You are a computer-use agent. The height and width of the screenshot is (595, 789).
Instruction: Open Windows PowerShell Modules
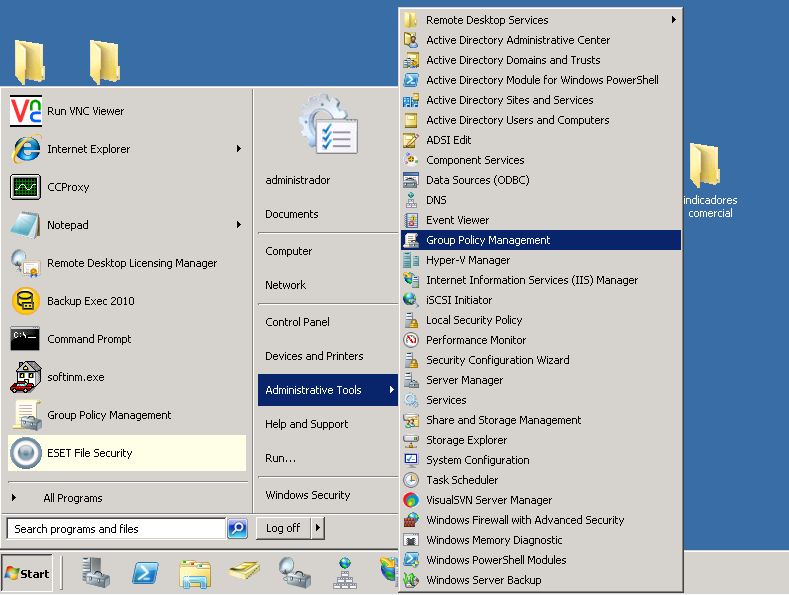pos(541,560)
